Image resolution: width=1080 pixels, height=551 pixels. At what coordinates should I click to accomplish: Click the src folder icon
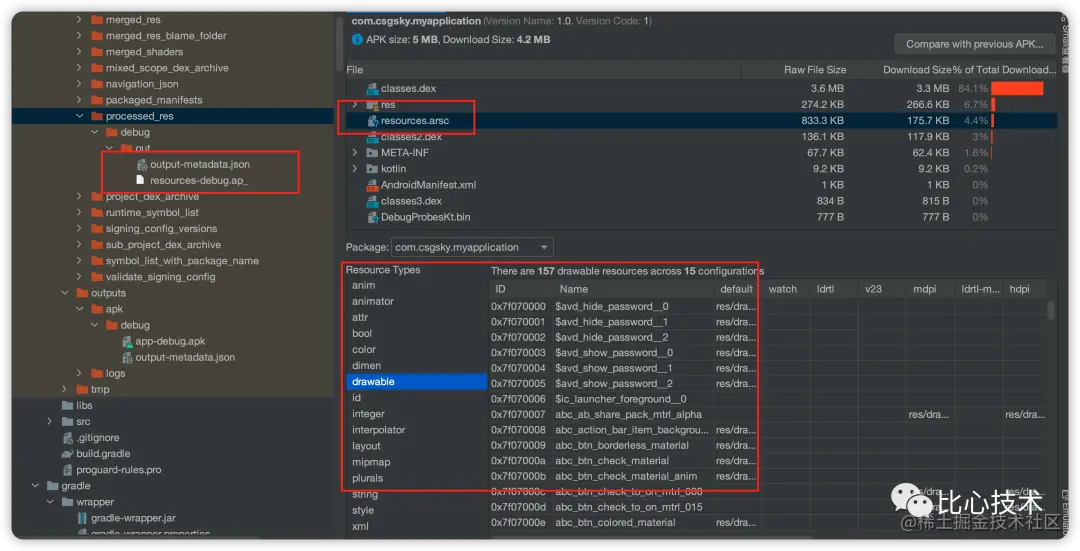pyautogui.click(x=68, y=422)
